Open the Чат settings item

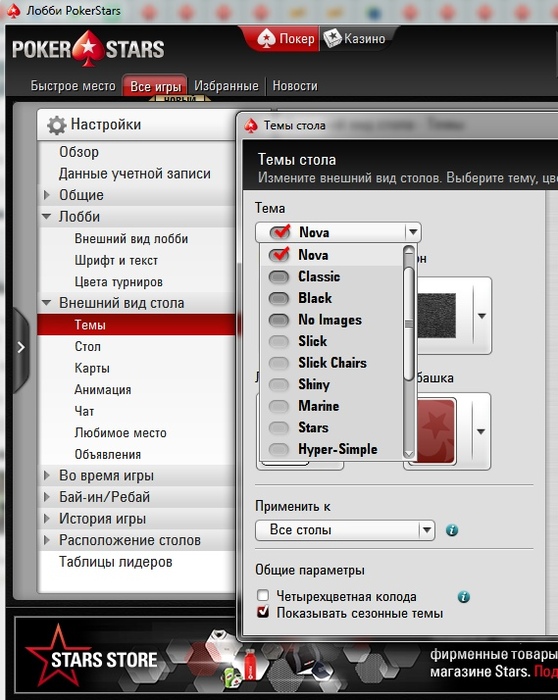84,411
